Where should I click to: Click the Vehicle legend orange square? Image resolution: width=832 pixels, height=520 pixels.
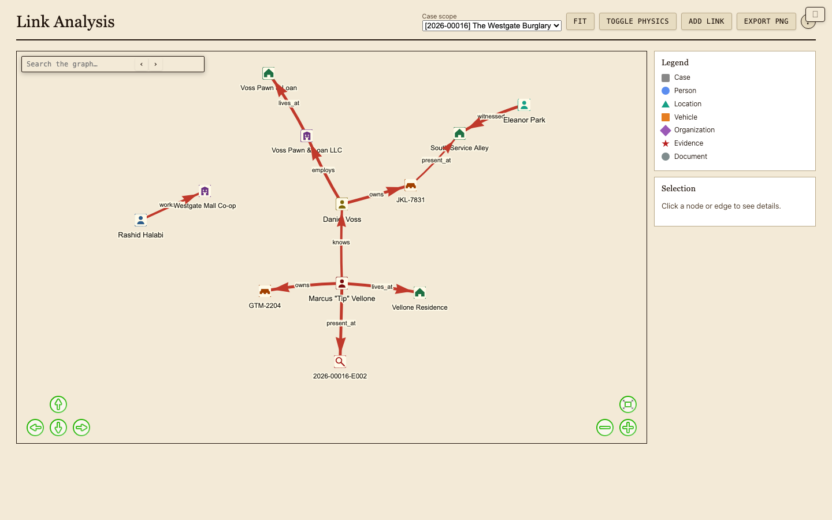pyautogui.click(x=665, y=117)
